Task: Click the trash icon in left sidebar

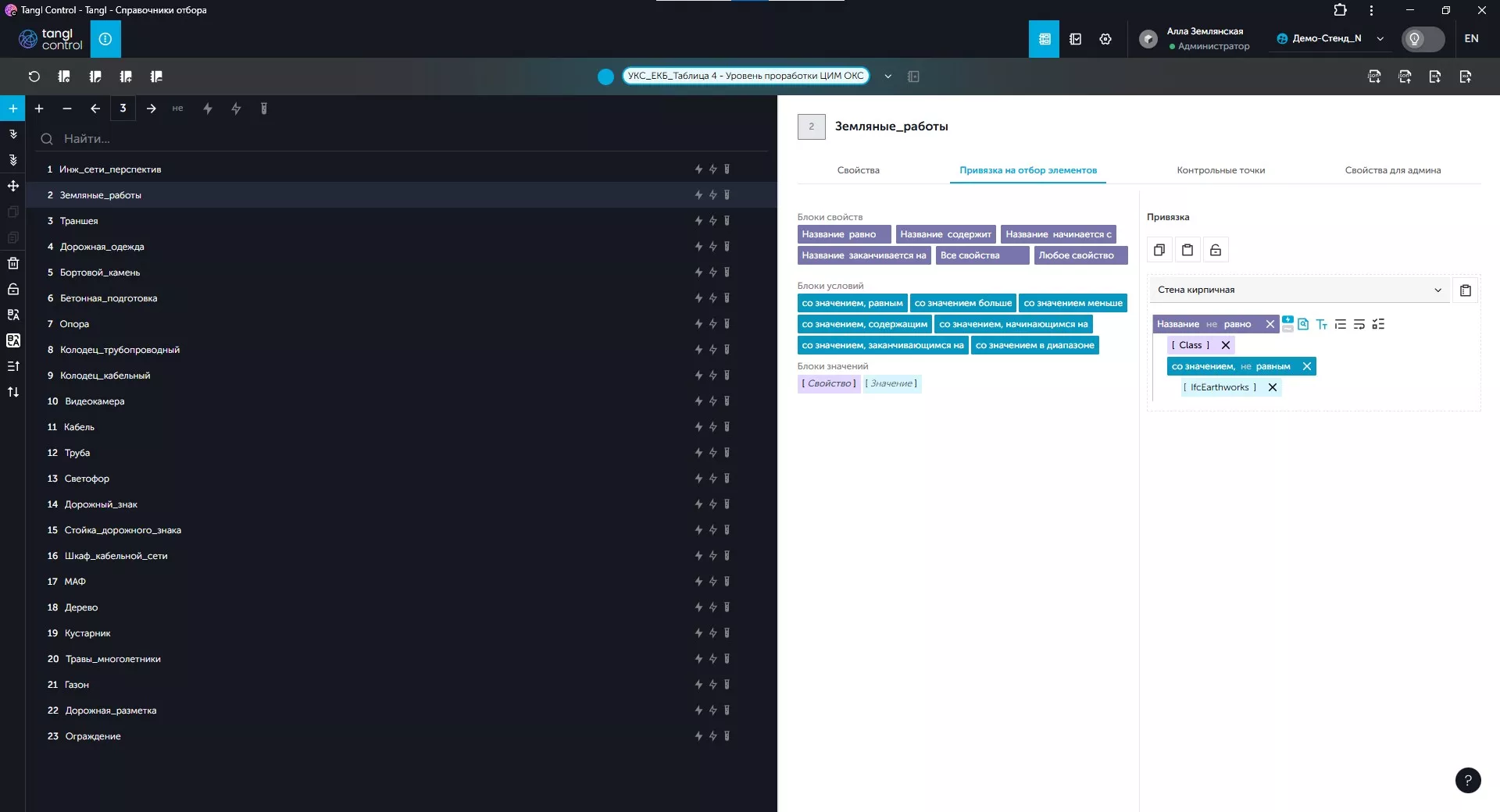Action: click(13, 263)
